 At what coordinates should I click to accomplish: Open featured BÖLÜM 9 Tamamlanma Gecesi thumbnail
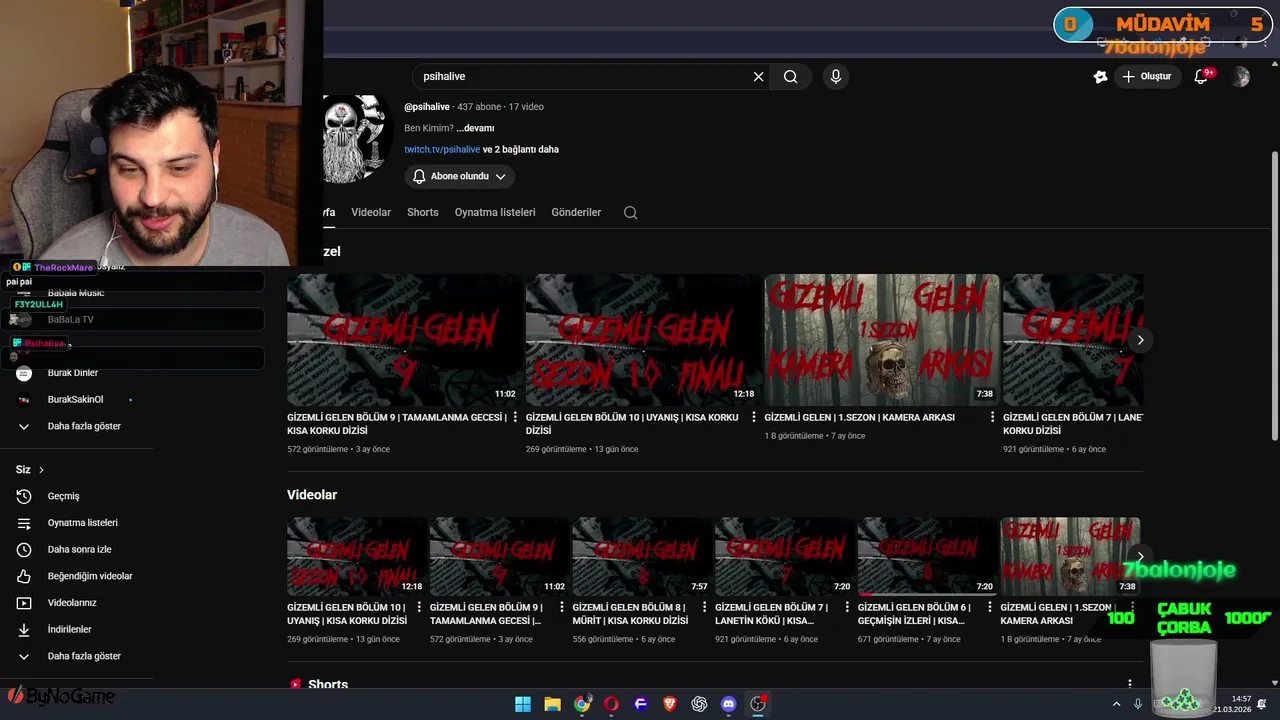404,340
